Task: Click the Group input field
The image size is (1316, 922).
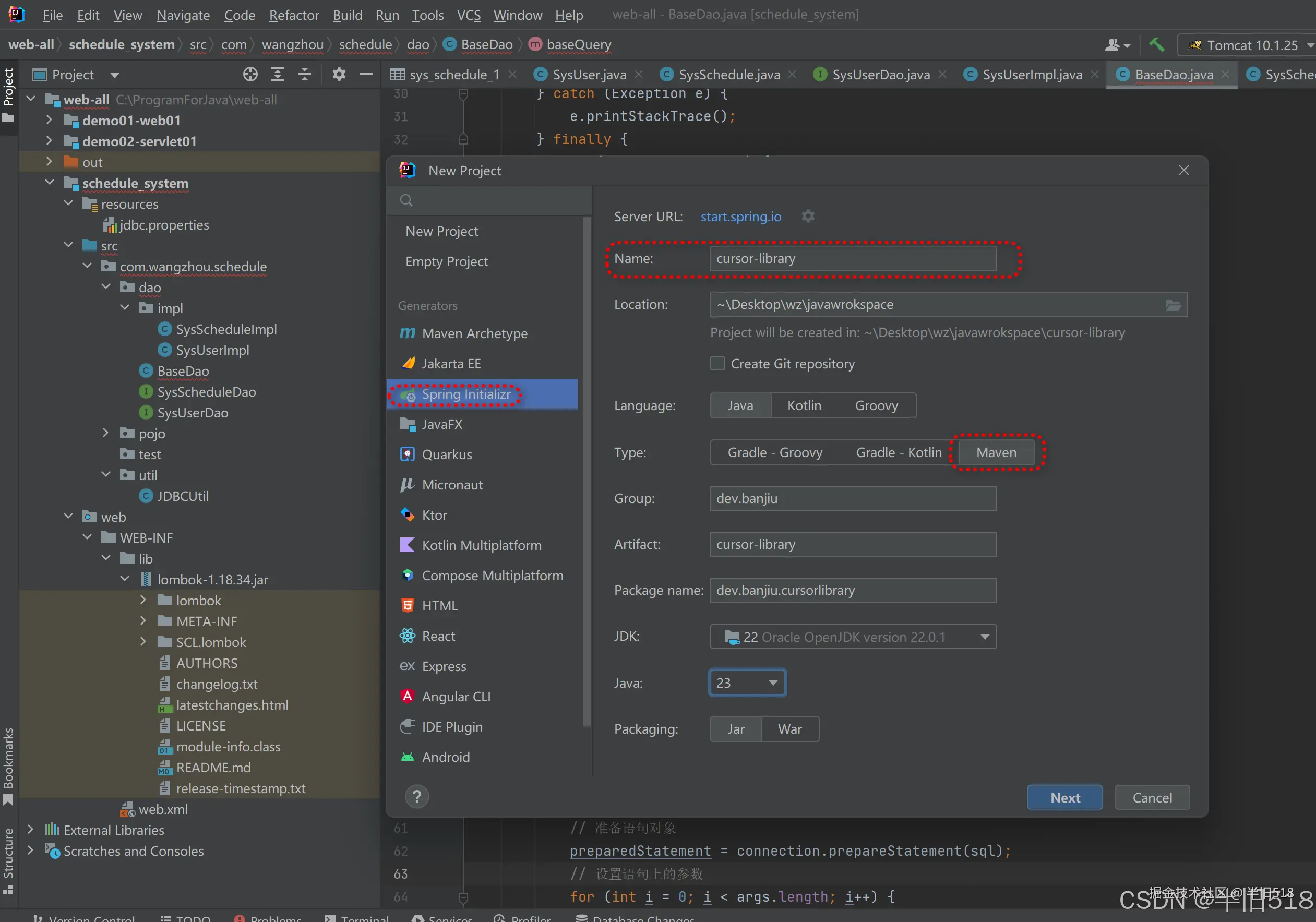Action: pos(852,498)
